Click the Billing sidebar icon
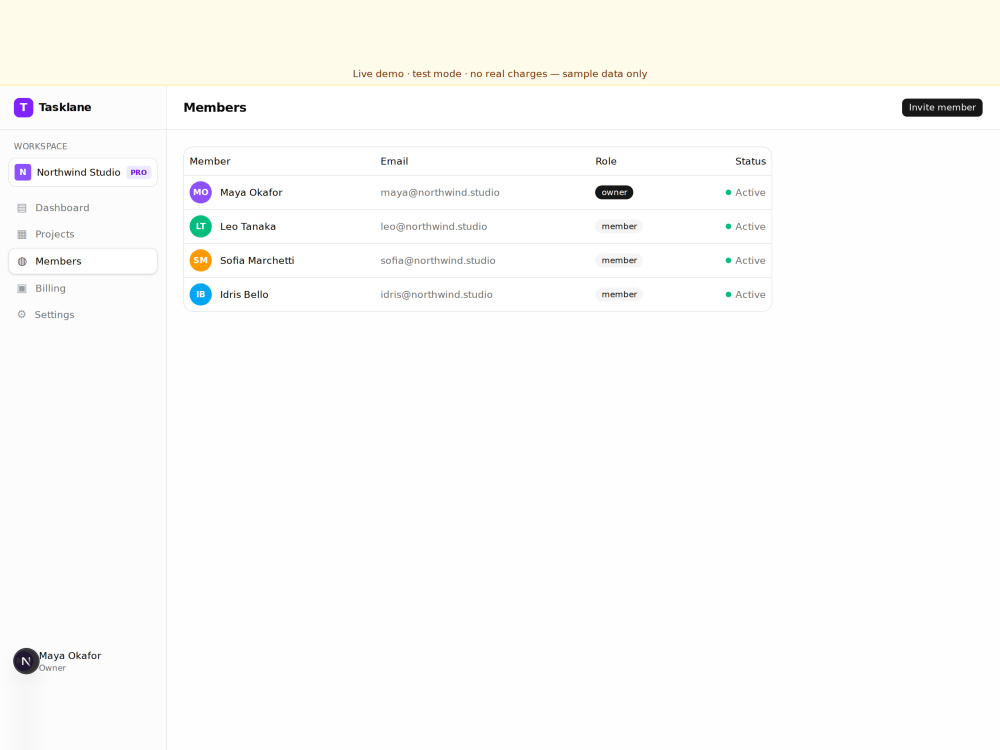 tap(22, 288)
